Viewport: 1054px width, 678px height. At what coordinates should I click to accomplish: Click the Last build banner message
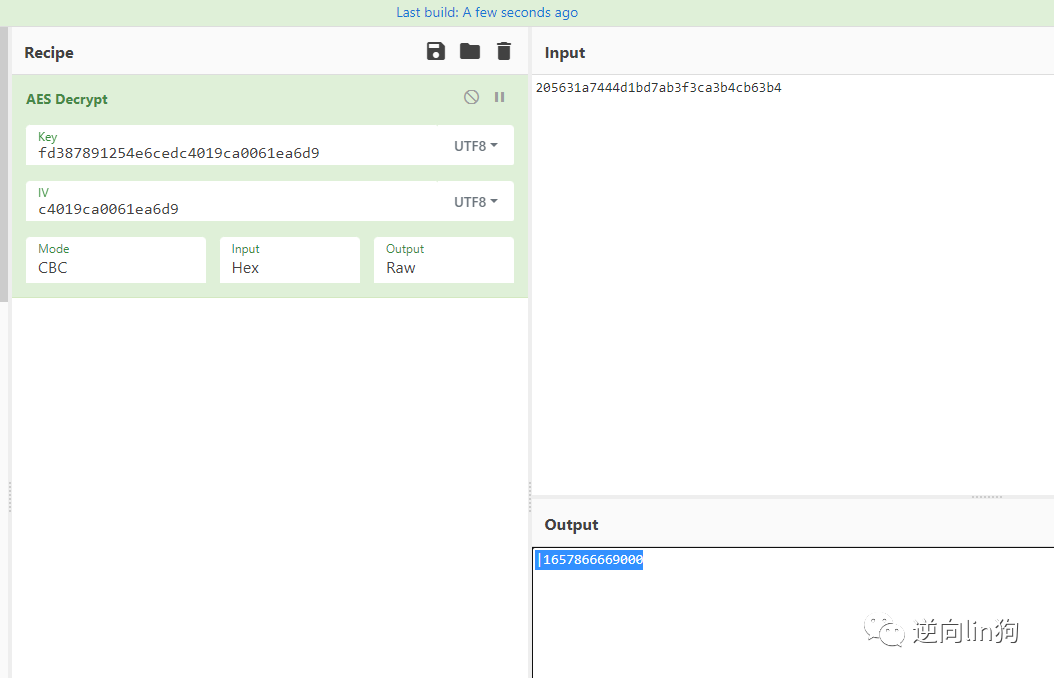click(487, 12)
